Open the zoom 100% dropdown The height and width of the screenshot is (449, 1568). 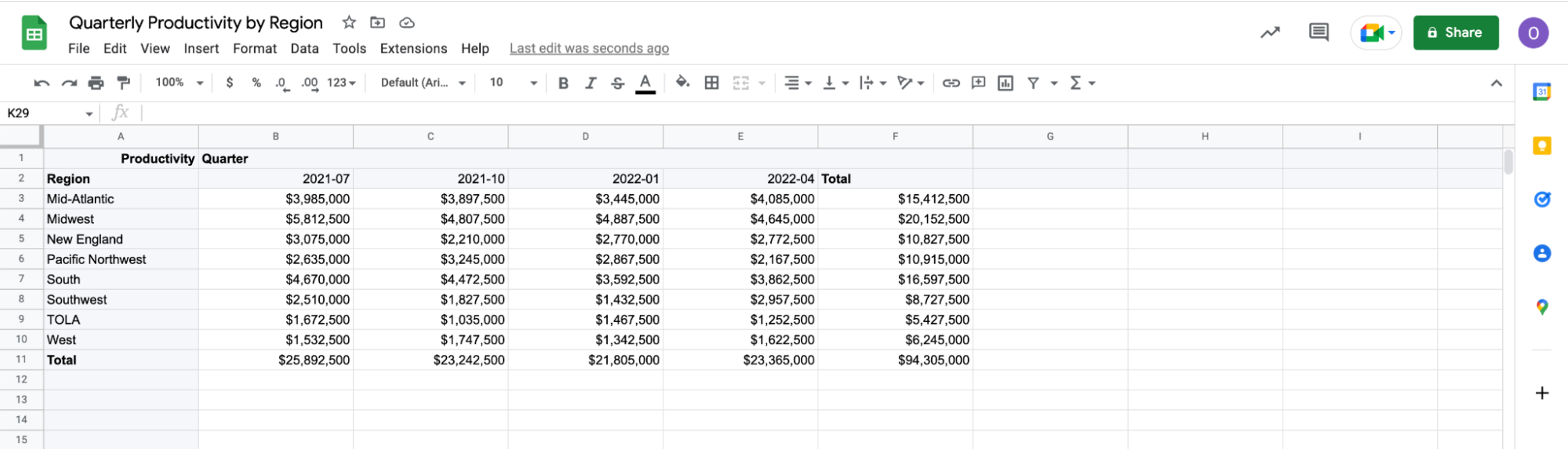pos(179,82)
